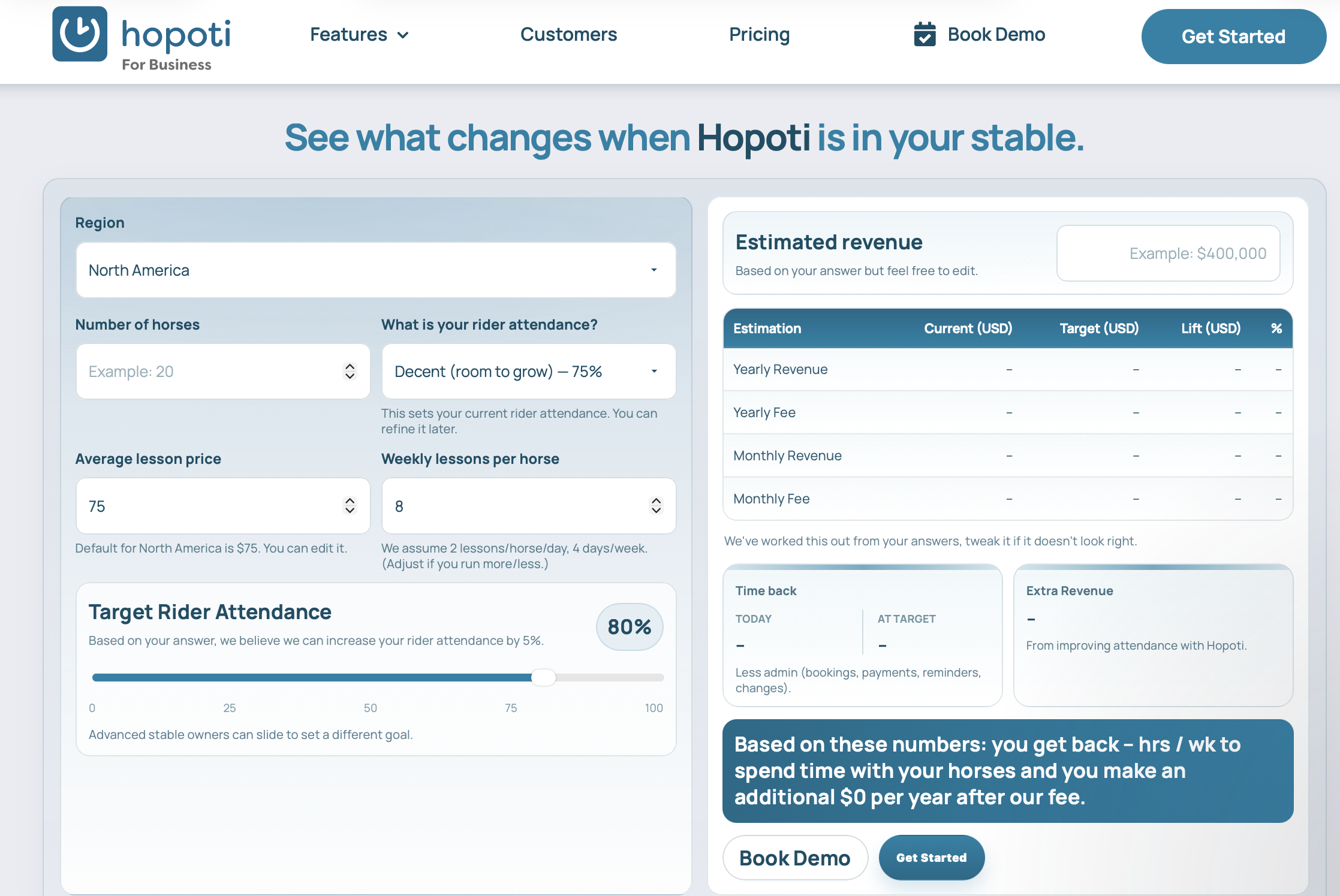
Task: Click the Hopoti clock logo icon
Action: pyautogui.click(x=80, y=34)
